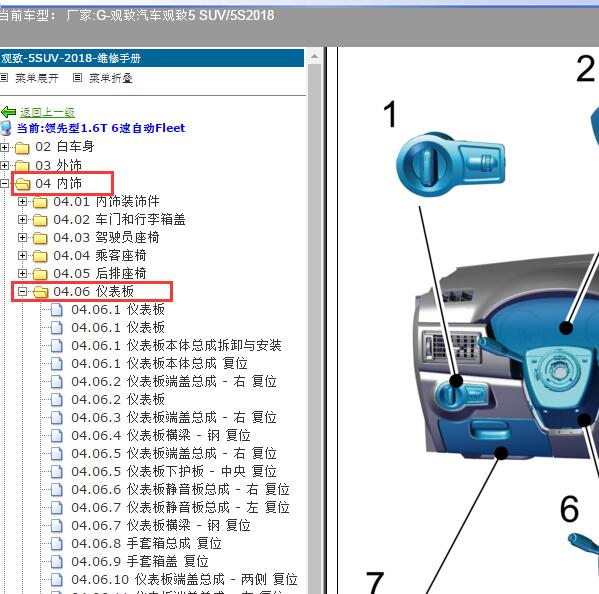Image resolution: width=599 pixels, height=594 pixels.
Task: Click the 04.05 后排座椅 folder icon
Action: click(40, 274)
